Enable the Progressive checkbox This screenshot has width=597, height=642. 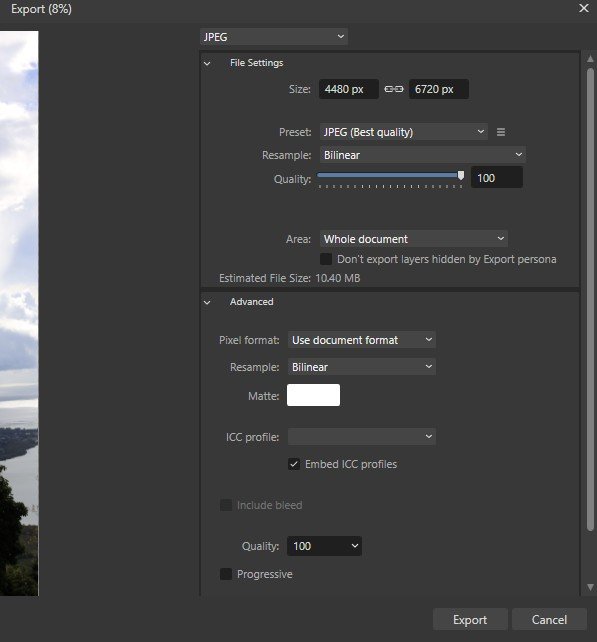[226, 574]
